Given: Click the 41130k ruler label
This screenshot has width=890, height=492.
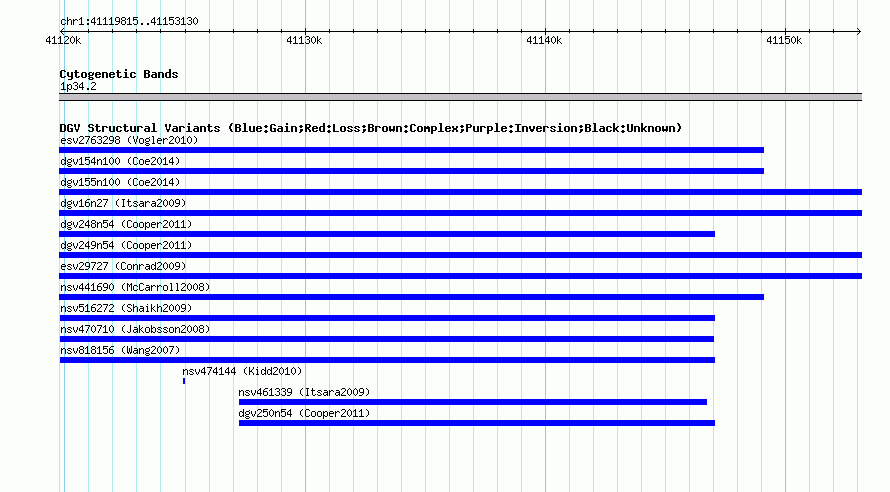Looking at the screenshot, I should coord(304,41).
